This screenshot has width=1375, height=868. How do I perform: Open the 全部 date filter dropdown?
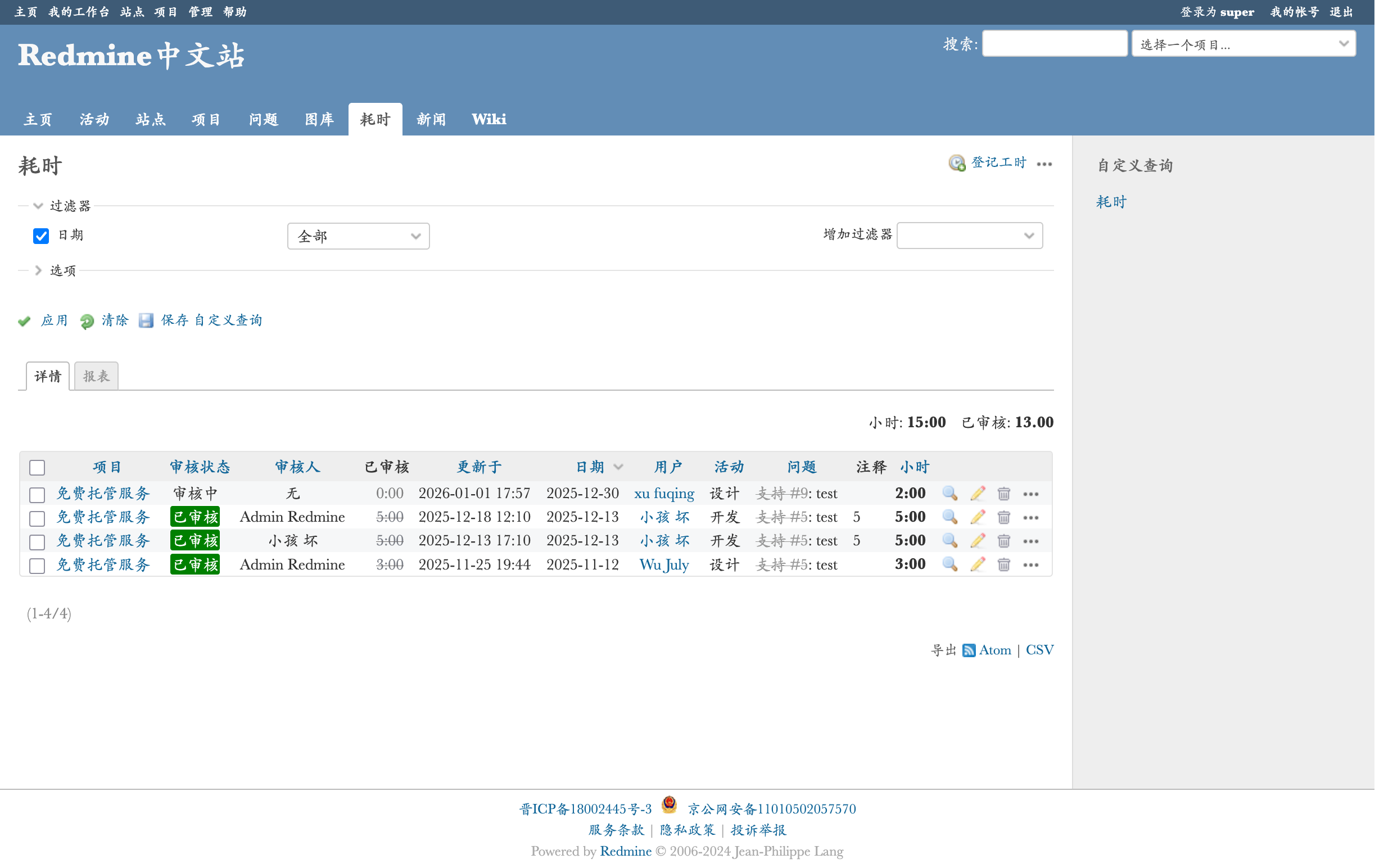click(358, 237)
